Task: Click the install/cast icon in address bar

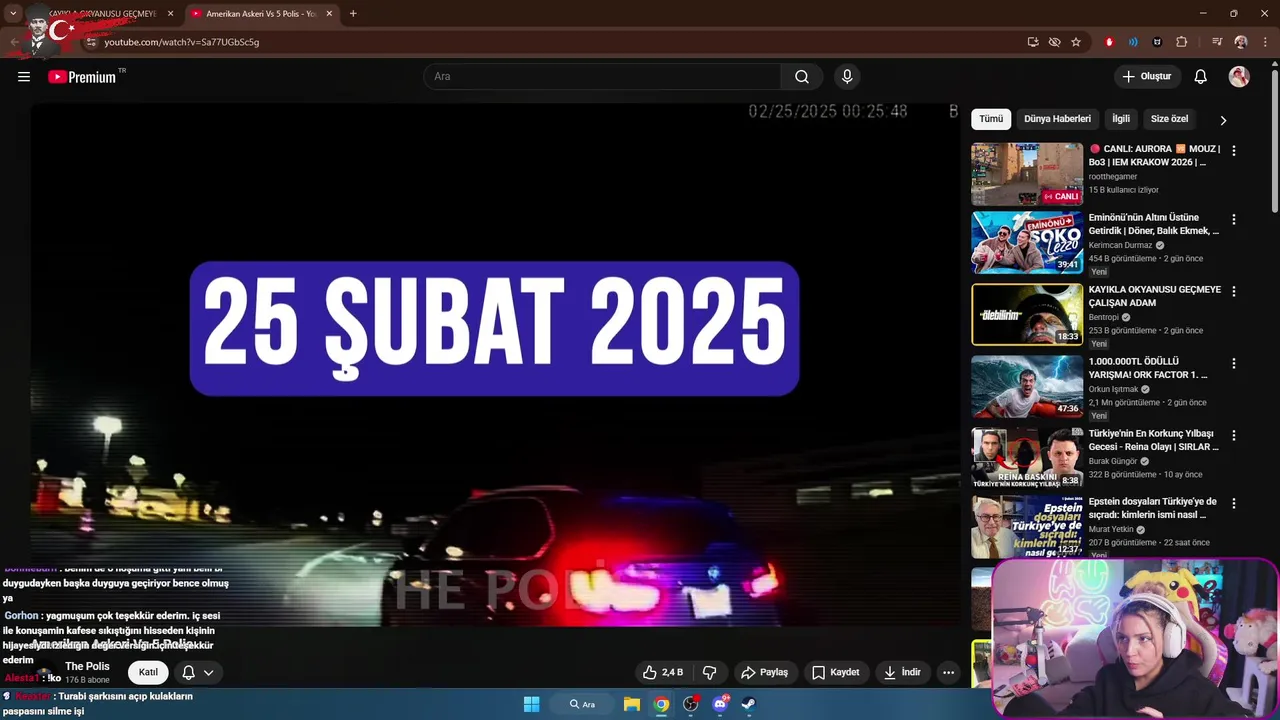Action: (1033, 42)
